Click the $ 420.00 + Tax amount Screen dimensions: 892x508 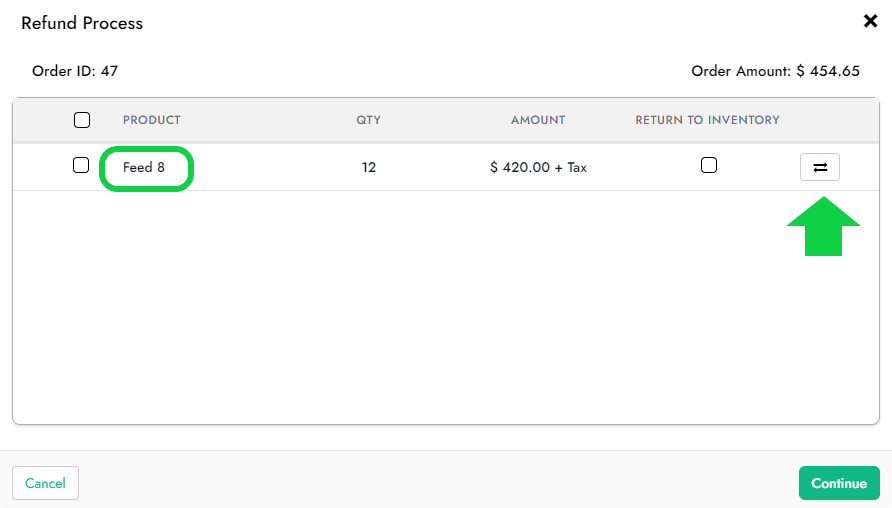pos(538,168)
